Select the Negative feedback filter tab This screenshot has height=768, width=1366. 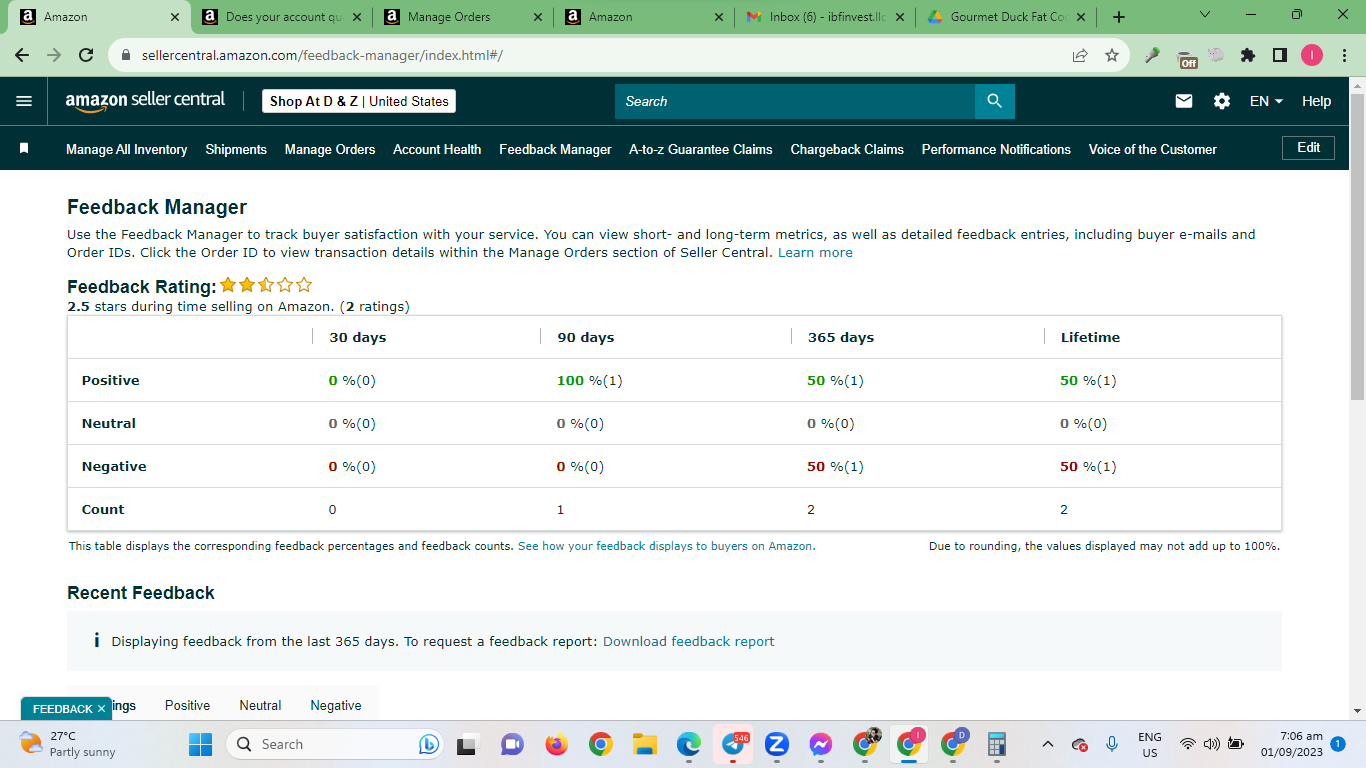[336, 705]
